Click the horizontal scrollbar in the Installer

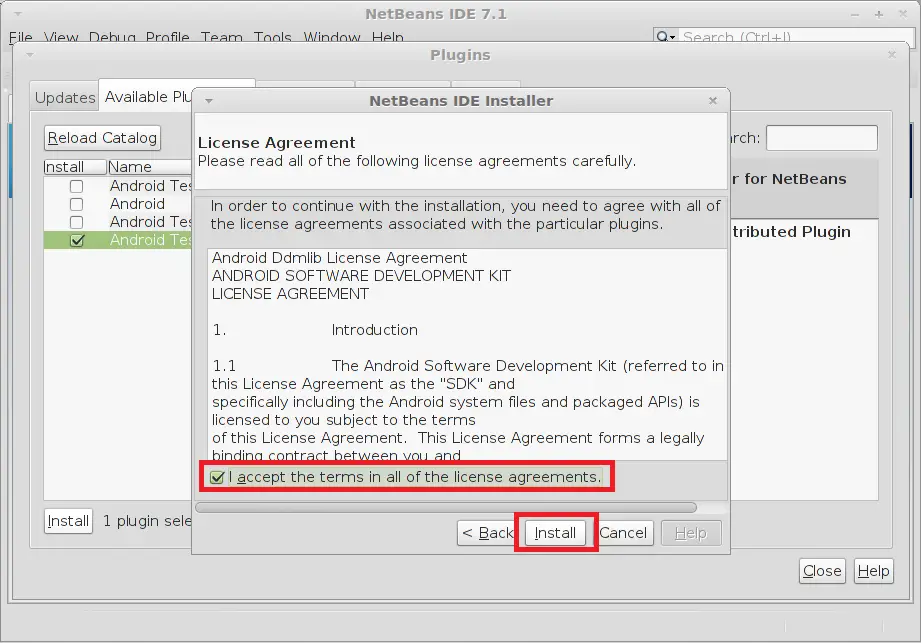446,507
